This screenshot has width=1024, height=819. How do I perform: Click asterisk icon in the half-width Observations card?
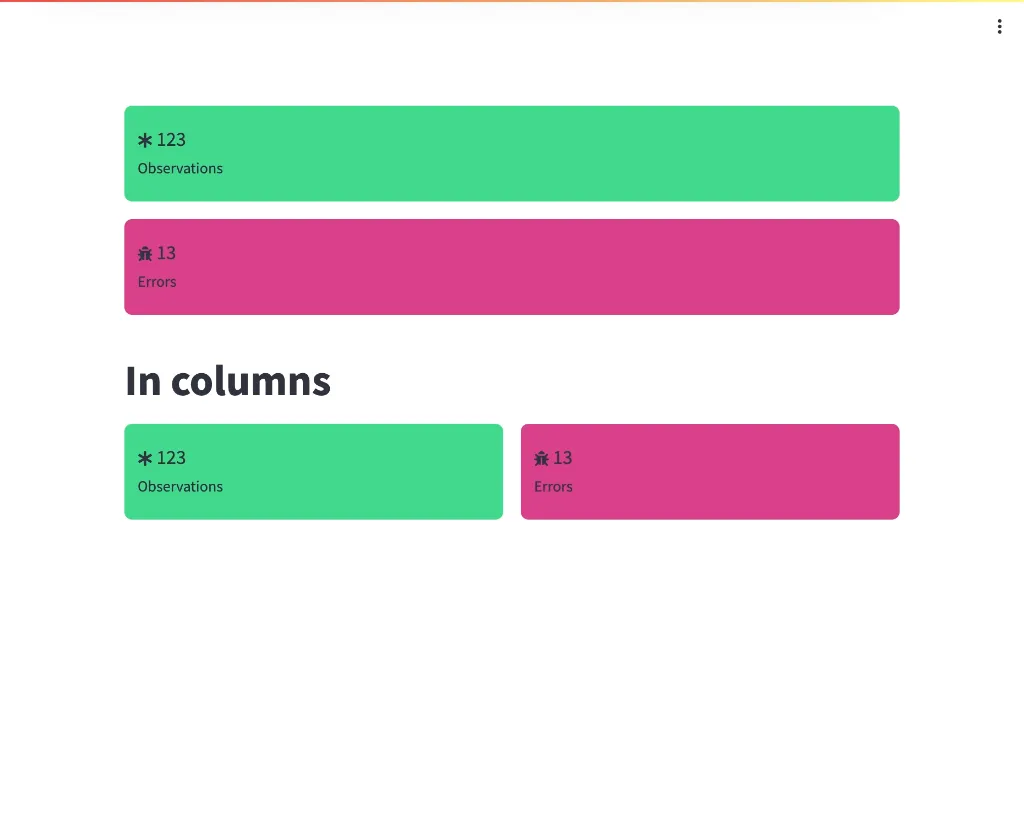tap(145, 458)
